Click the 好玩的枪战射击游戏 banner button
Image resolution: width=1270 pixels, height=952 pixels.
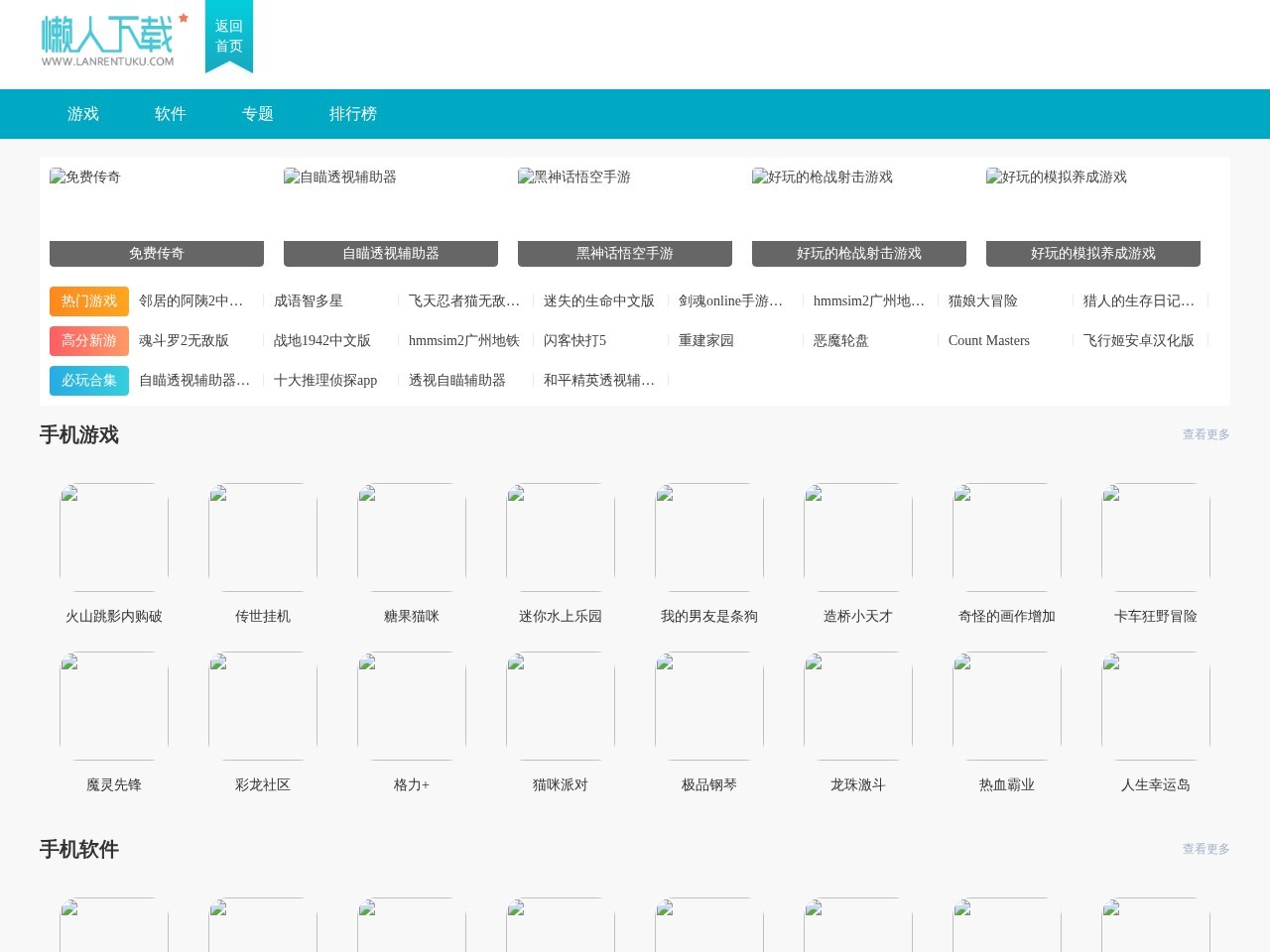(859, 254)
